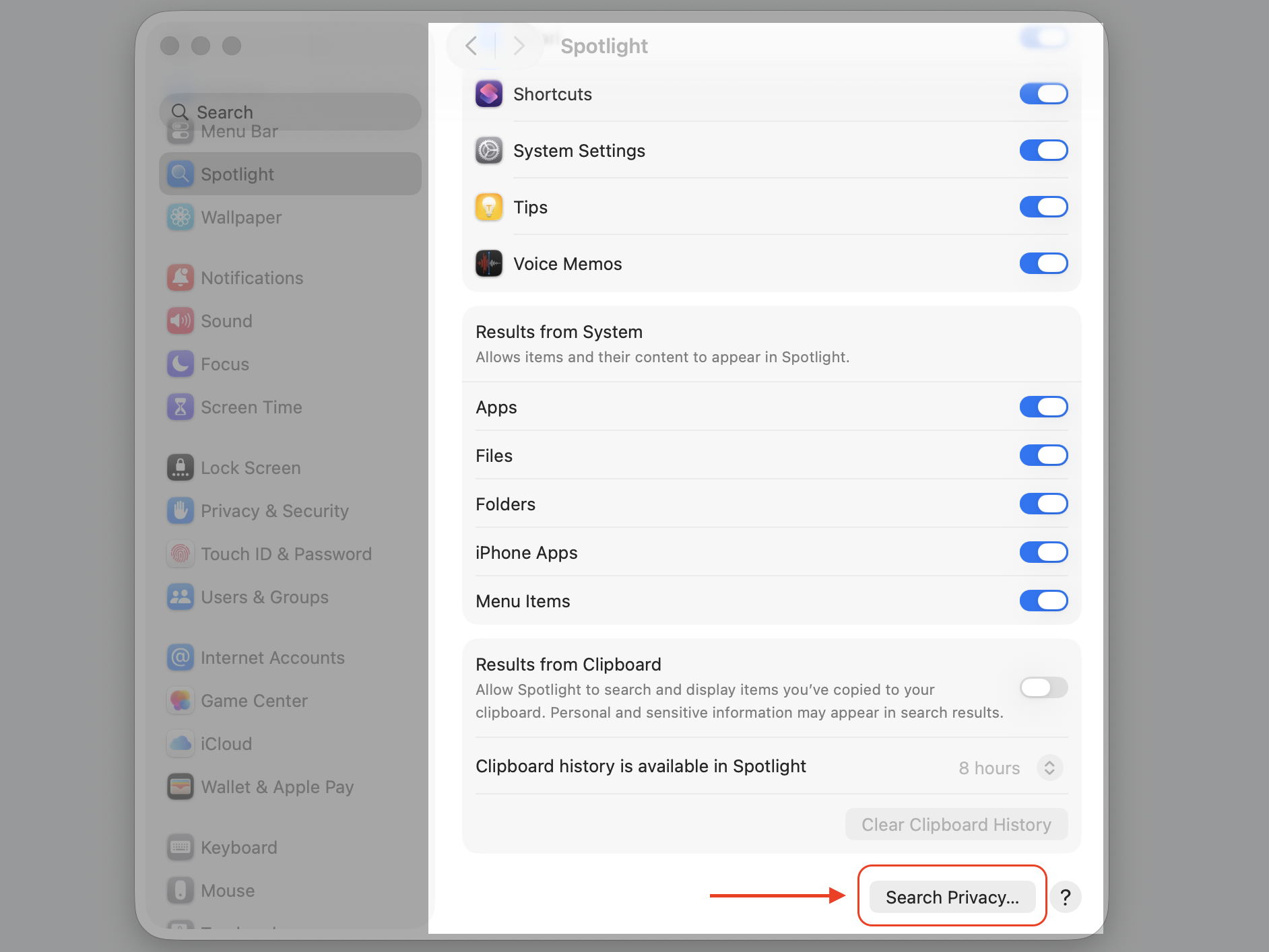This screenshot has height=952, width=1269.
Task: Click the Voice Memos app icon
Action: click(x=489, y=263)
